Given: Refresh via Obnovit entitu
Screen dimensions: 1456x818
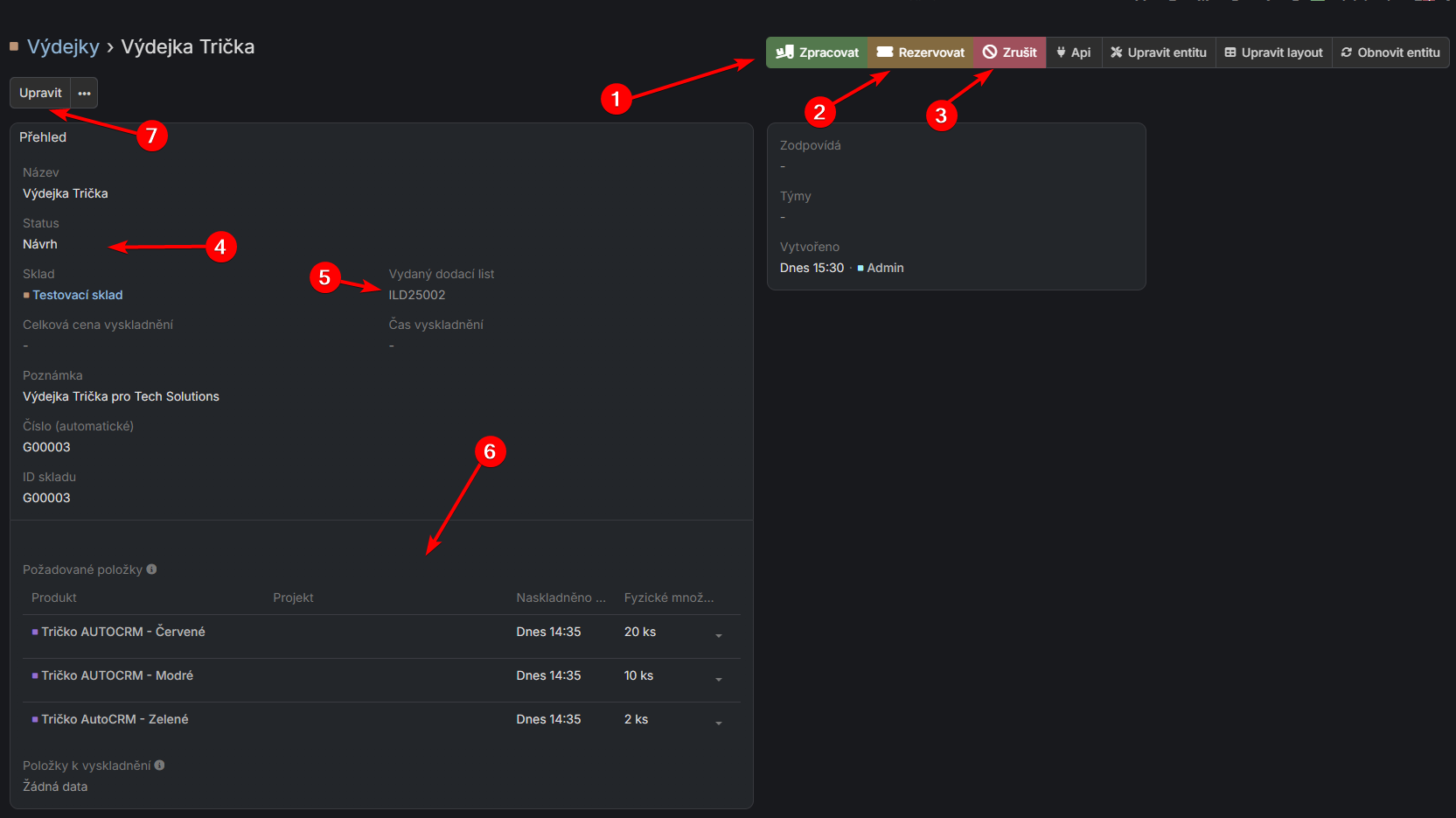Looking at the screenshot, I should pyautogui.click(x=1390, y=52).
